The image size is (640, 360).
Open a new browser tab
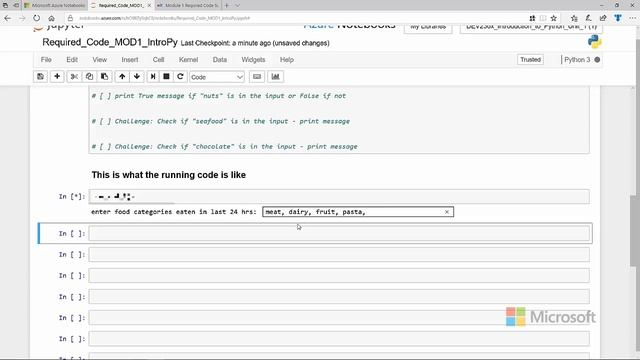coord(227,6)
